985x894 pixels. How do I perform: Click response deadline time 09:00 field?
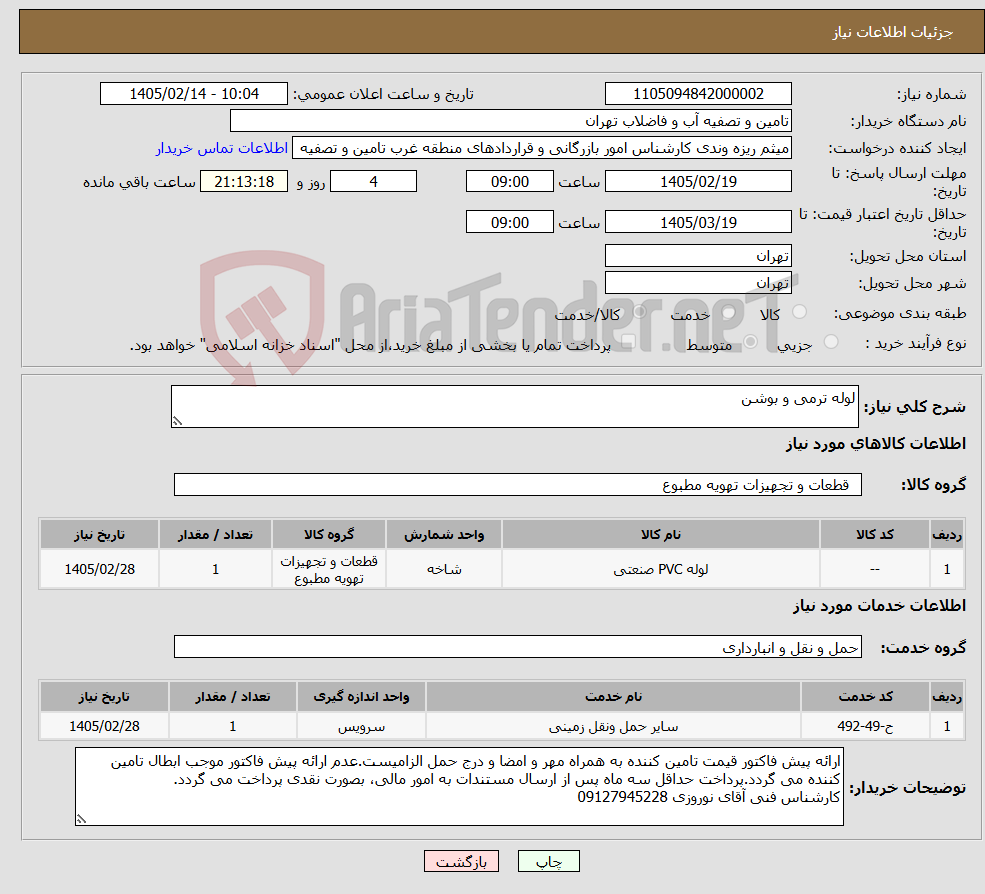point(509,182)
